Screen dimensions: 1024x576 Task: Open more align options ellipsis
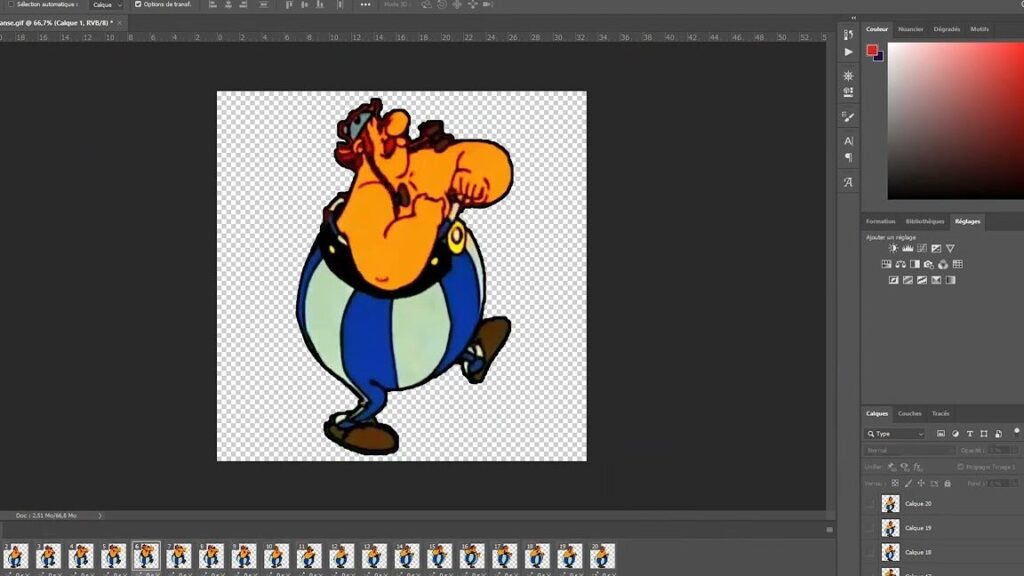click(x=365, y=5)
